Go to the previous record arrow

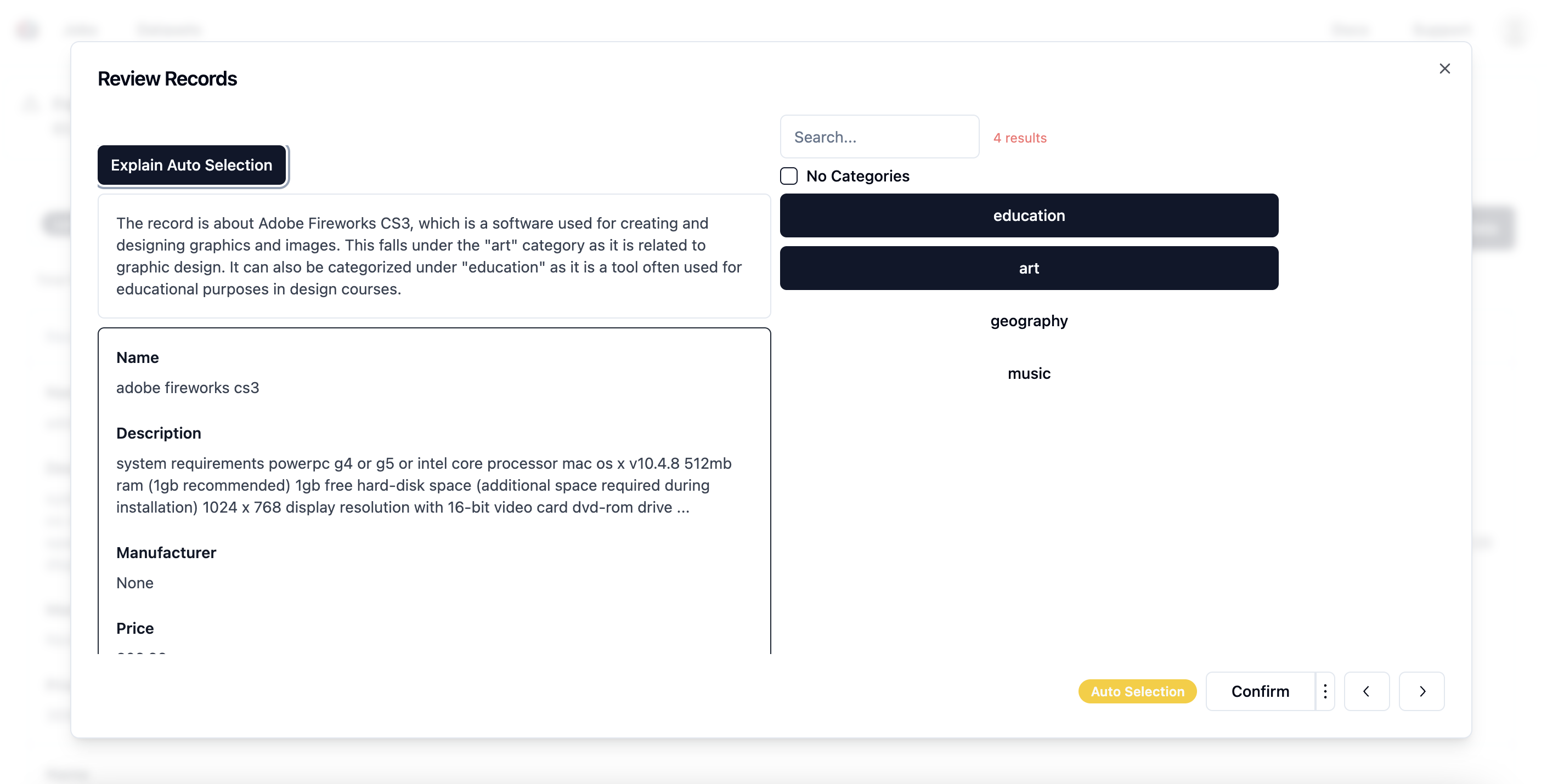point(1366,691)
